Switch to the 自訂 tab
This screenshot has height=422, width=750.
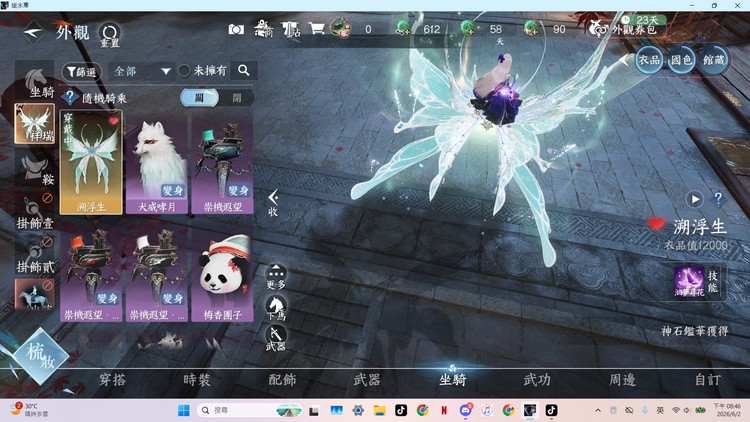pos(707,380)
